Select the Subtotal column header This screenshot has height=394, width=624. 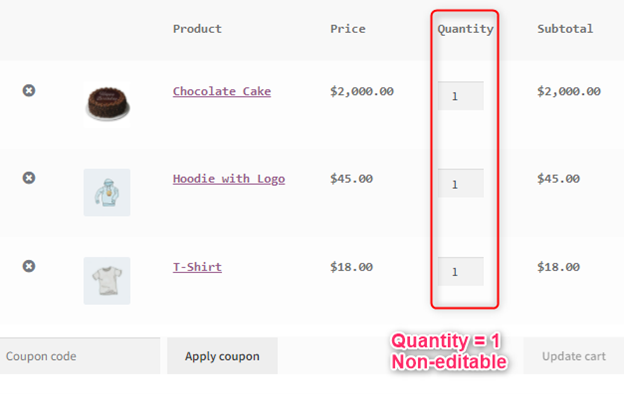(565, 29)
